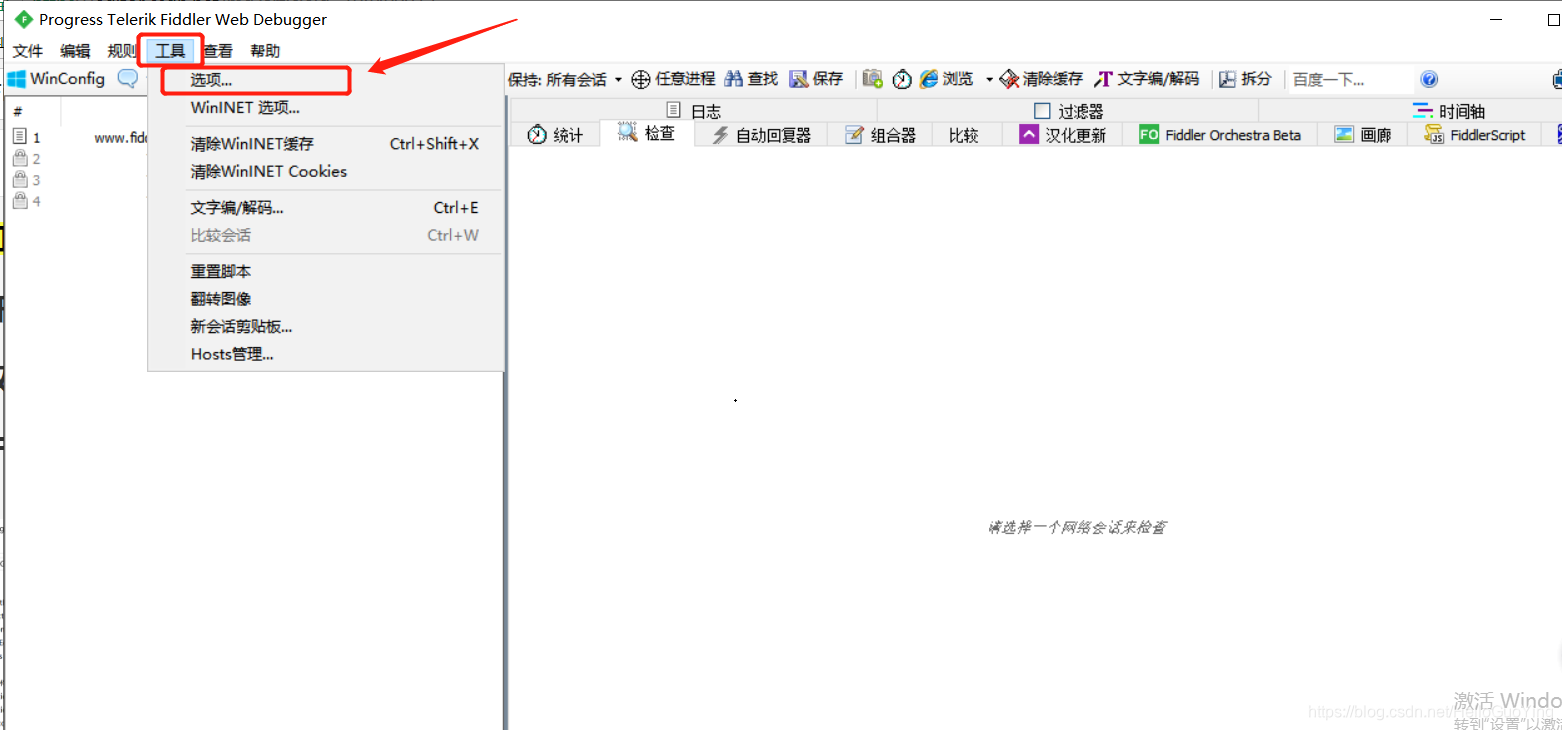Choose 翻转图像 from the menu
This screenshot has height=730, width=1562.
click(326, 299)
